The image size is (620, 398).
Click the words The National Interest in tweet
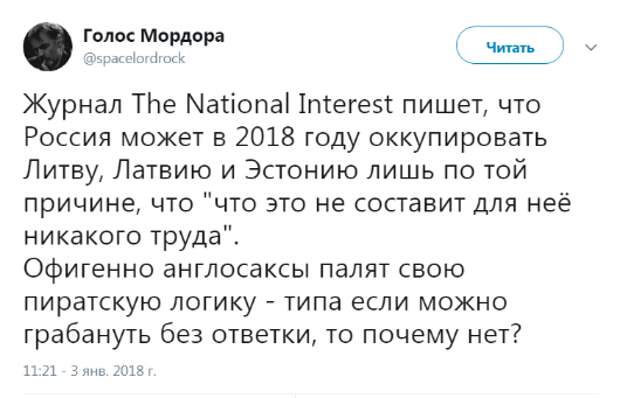(263, 104)
